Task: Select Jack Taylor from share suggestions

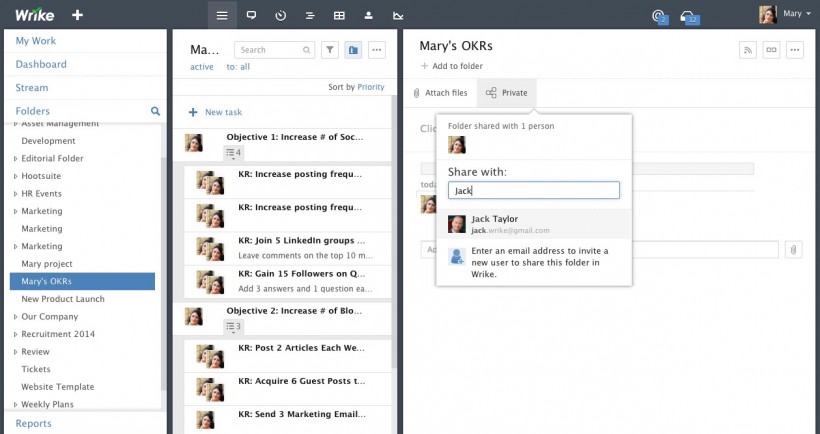Action: tap(534, 224)
